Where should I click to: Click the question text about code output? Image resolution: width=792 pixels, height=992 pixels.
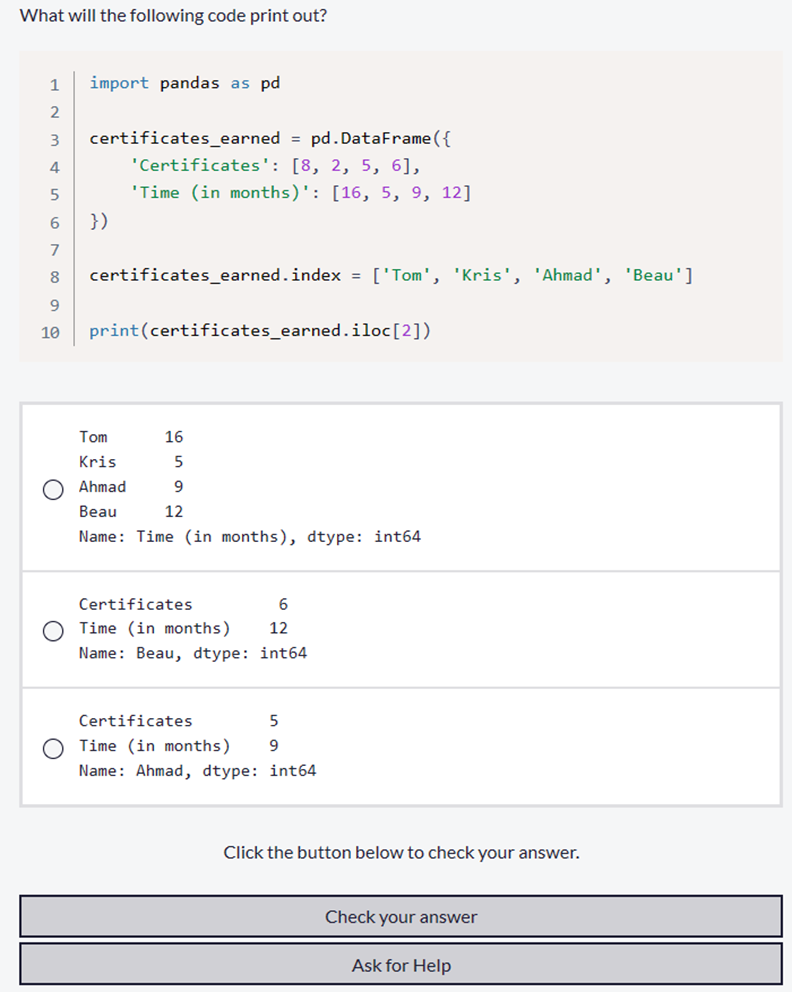click(173, 16)
